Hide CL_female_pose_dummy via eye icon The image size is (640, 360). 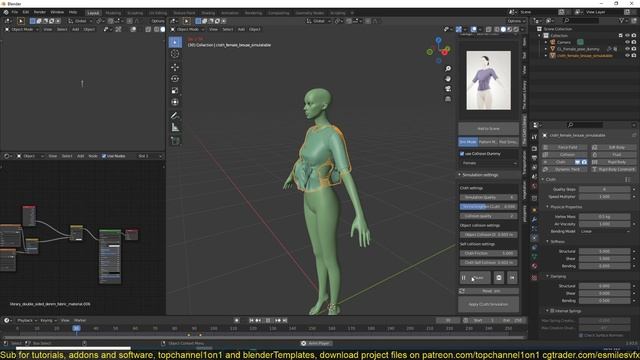click(x=627, y=49)
